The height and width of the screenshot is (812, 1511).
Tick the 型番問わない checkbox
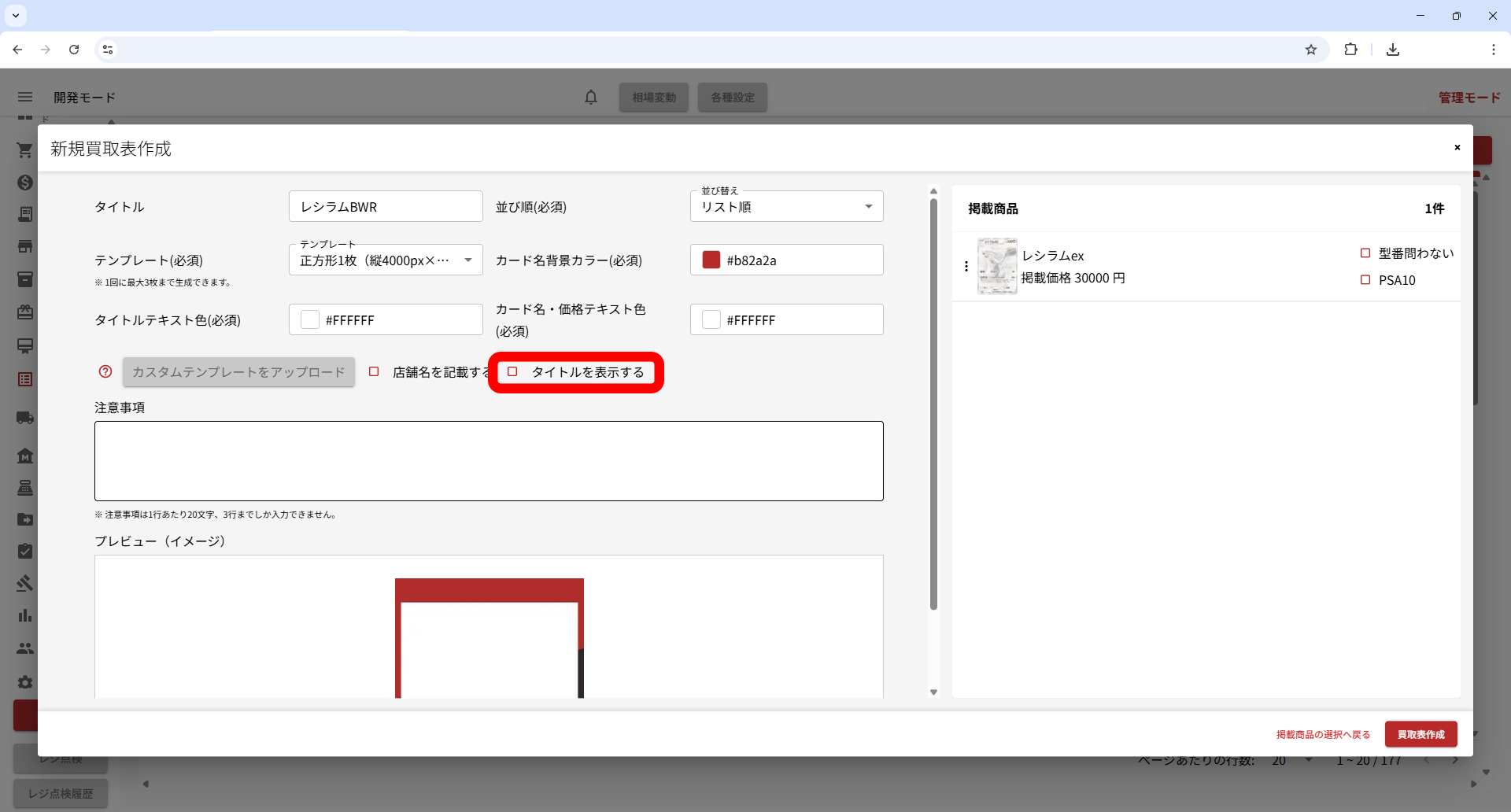(x=1365, y=253)
